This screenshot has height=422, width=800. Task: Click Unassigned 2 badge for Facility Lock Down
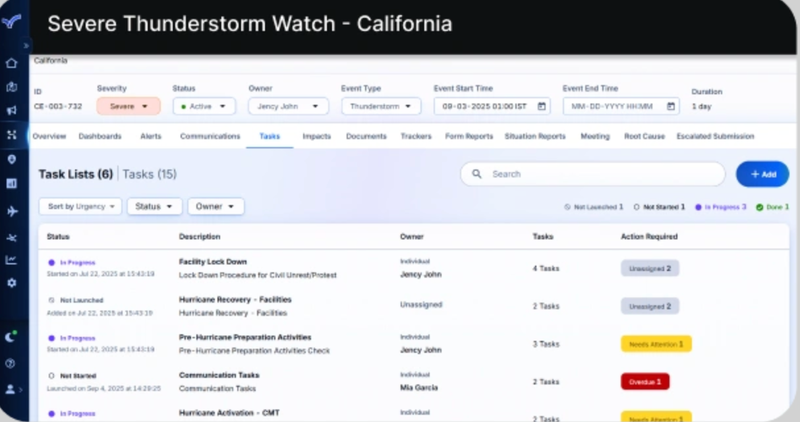point(649,268)
